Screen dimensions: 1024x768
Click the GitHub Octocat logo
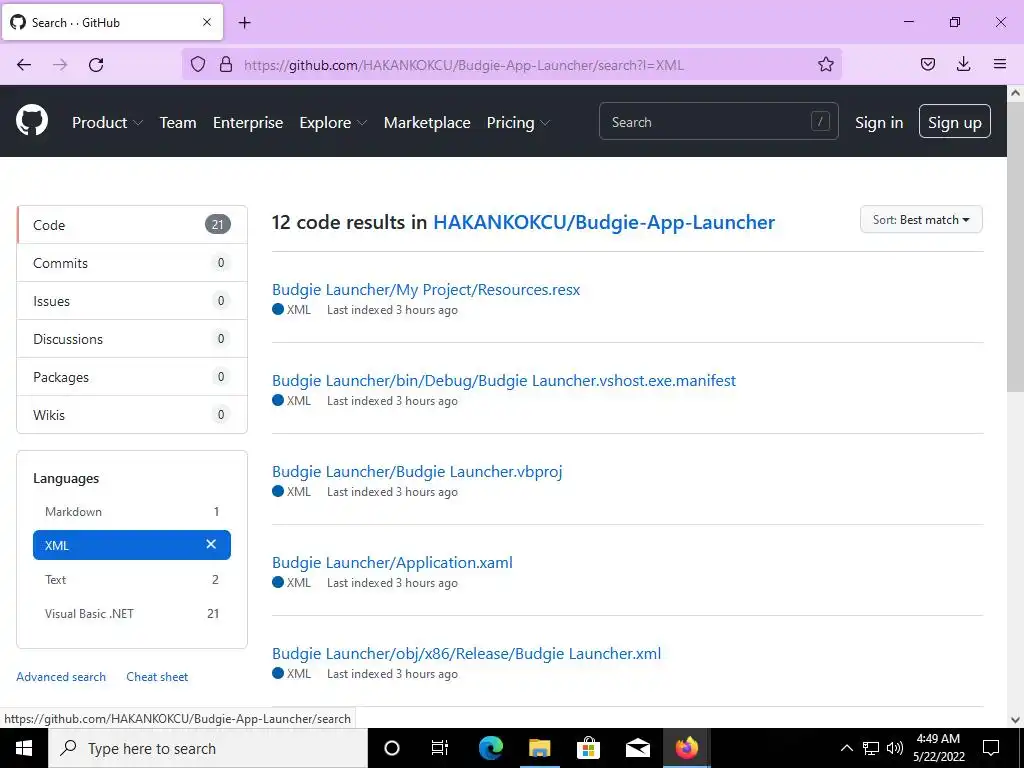click(32, 121)
